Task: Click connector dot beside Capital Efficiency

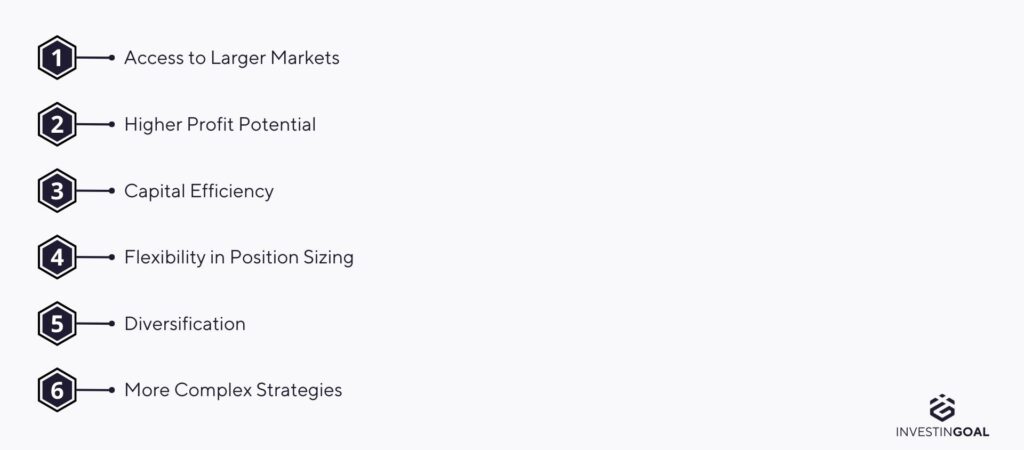Action: pyautogui.click(x=112, y=191)
